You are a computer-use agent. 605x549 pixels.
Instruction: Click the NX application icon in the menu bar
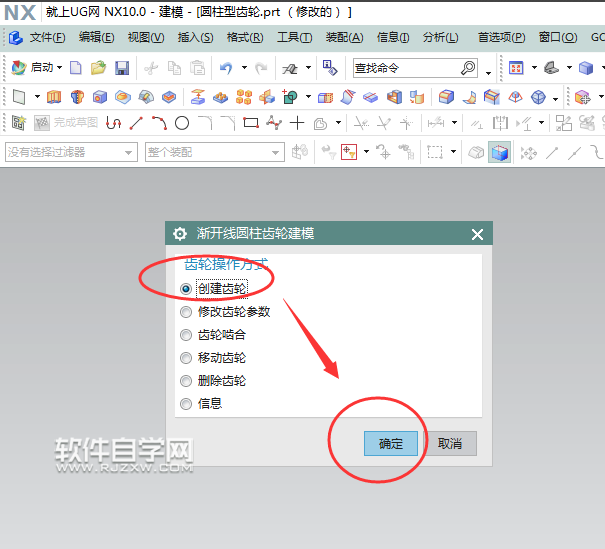[x=15, y=38]
